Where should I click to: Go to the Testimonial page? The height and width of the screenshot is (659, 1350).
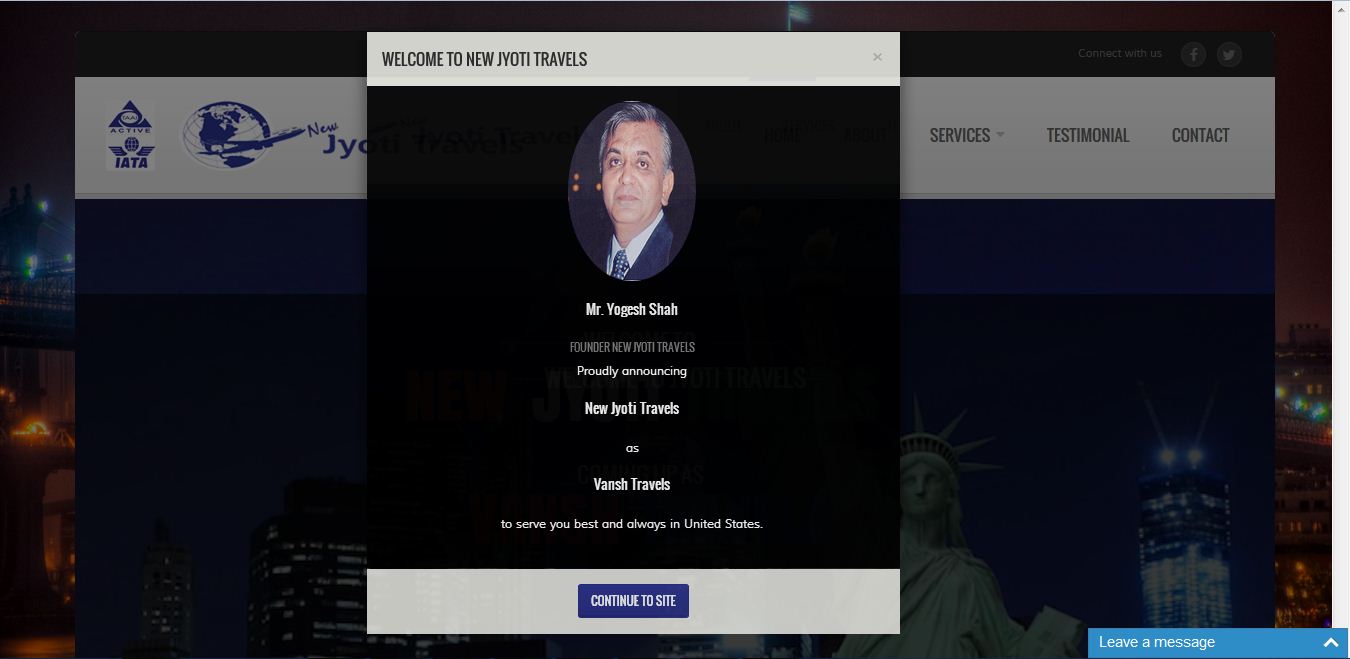point(1088,135)
